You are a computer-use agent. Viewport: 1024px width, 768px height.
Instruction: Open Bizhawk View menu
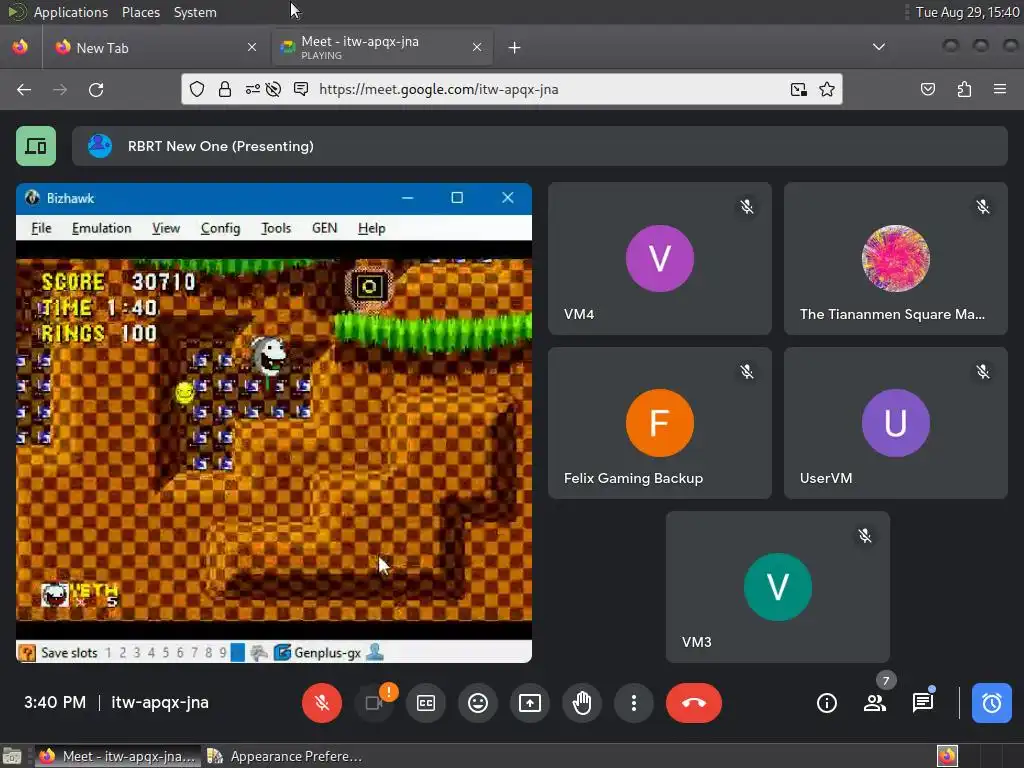166,228
